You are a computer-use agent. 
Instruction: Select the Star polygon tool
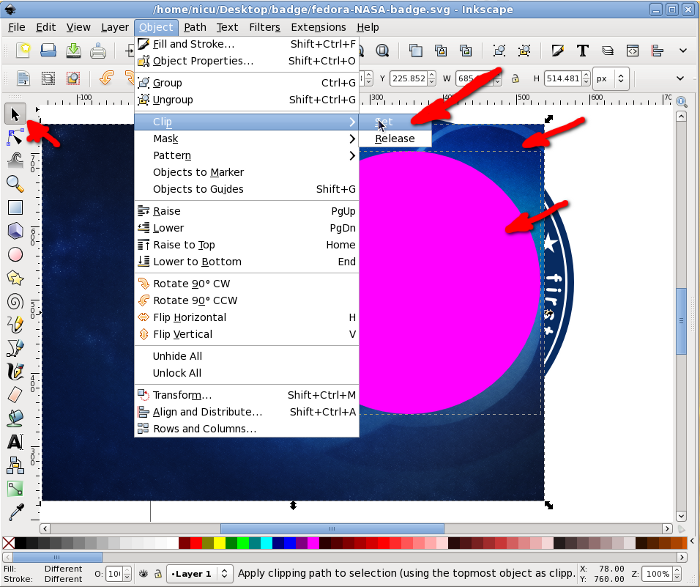(15, 278)
